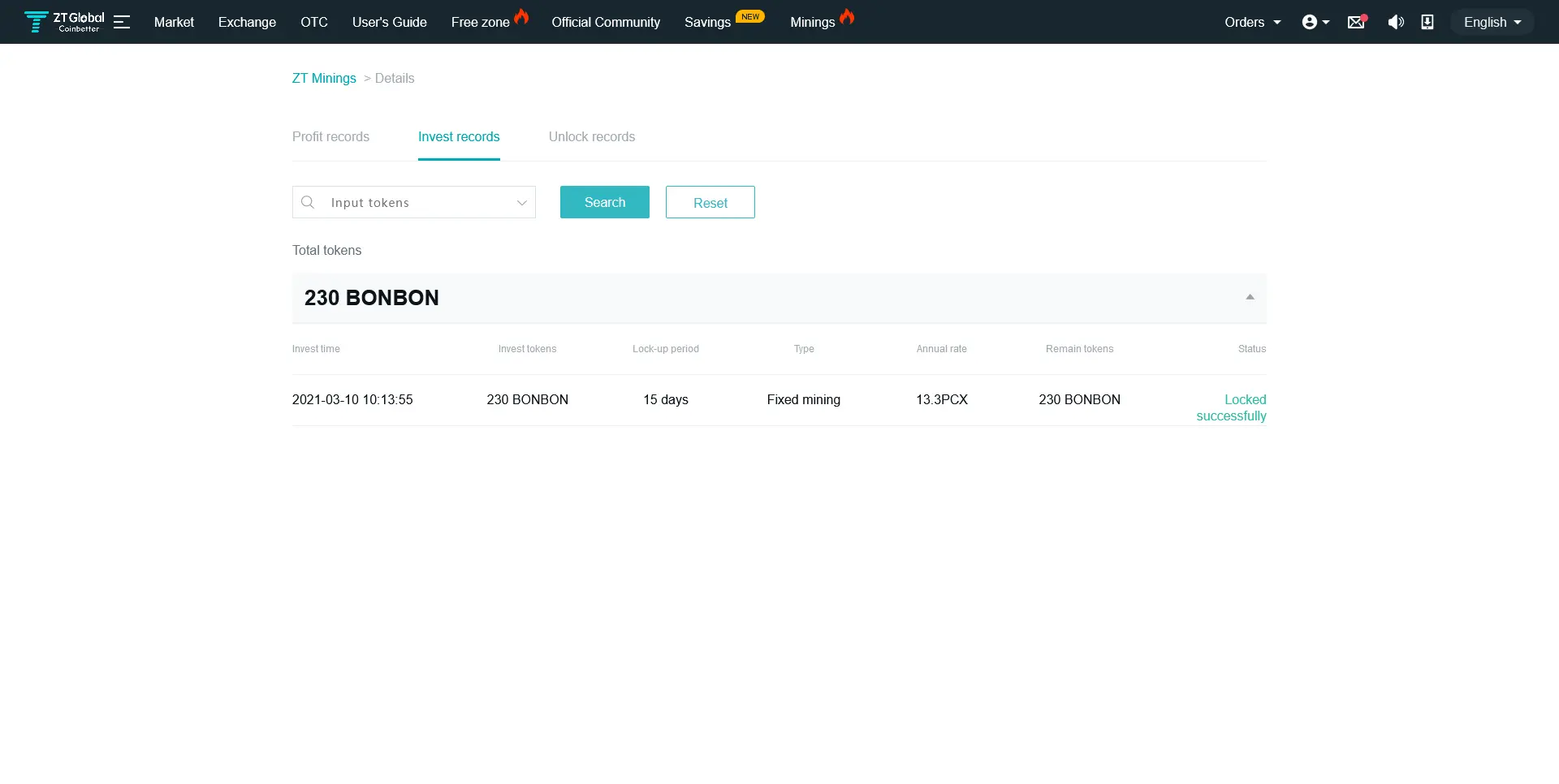Click the Fixed mining type cell
The height and width of the screenshot is (784, 1559).
tap(804, 399)
